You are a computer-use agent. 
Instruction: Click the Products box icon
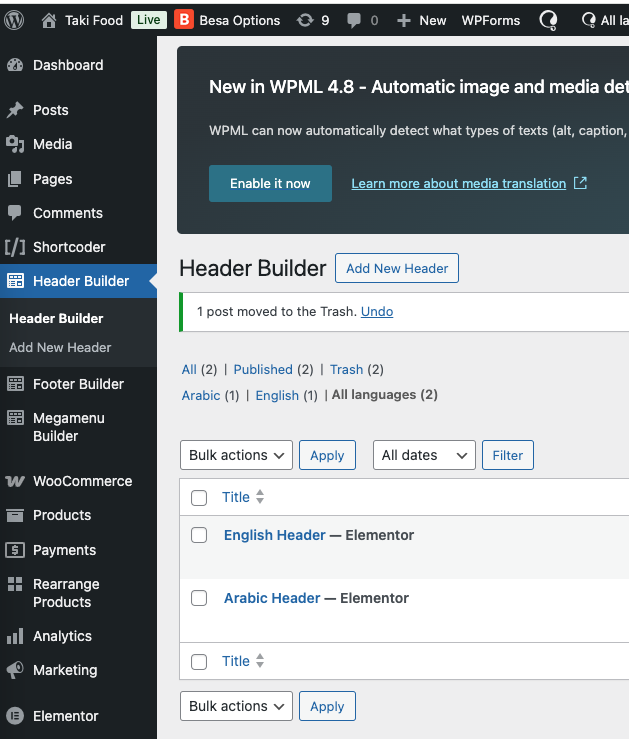tap(15, 515)
